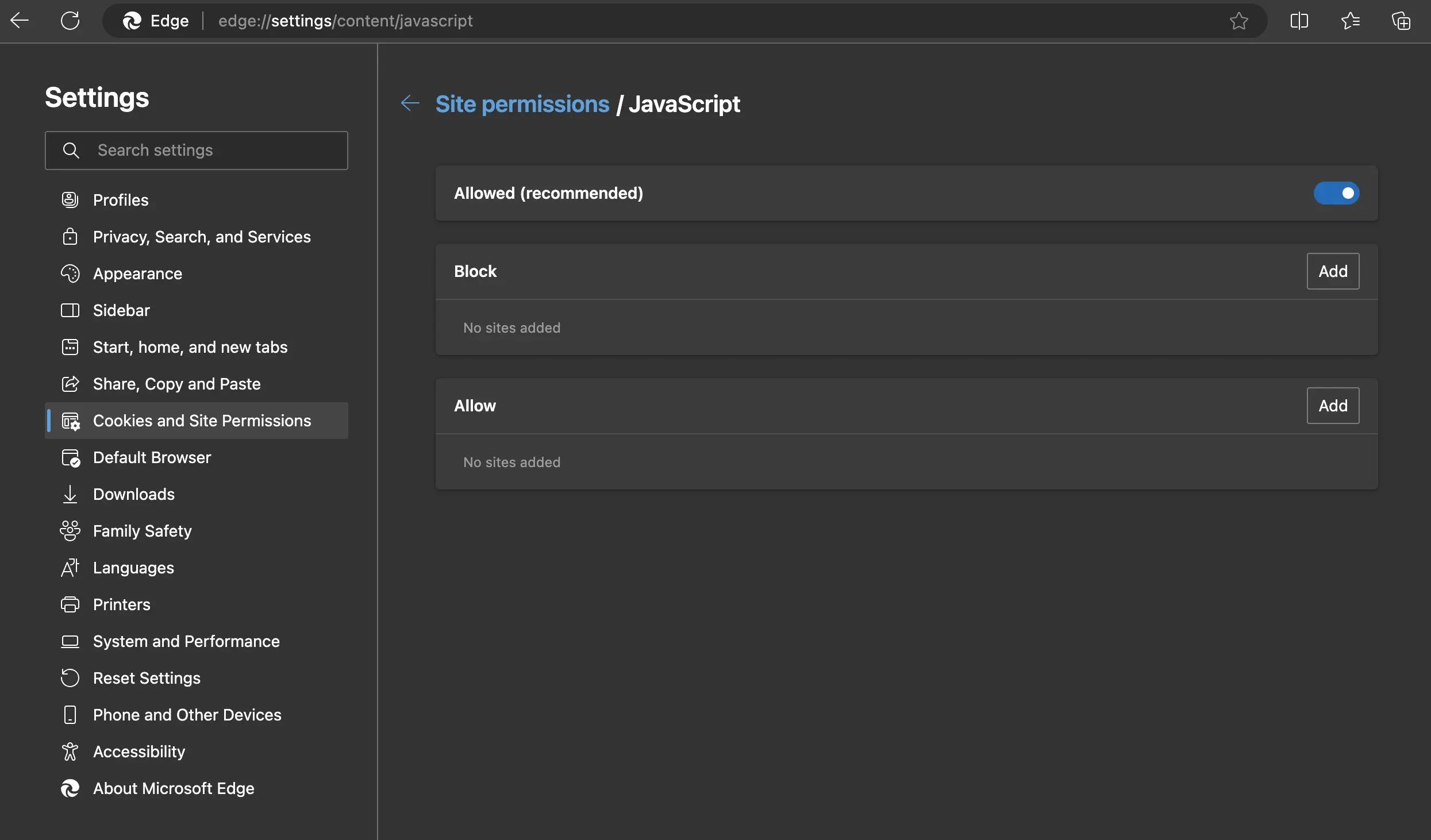Open the Edge logo icon in address bar
This screenshot has height=840, width=1431.
(x=132, y=21)
